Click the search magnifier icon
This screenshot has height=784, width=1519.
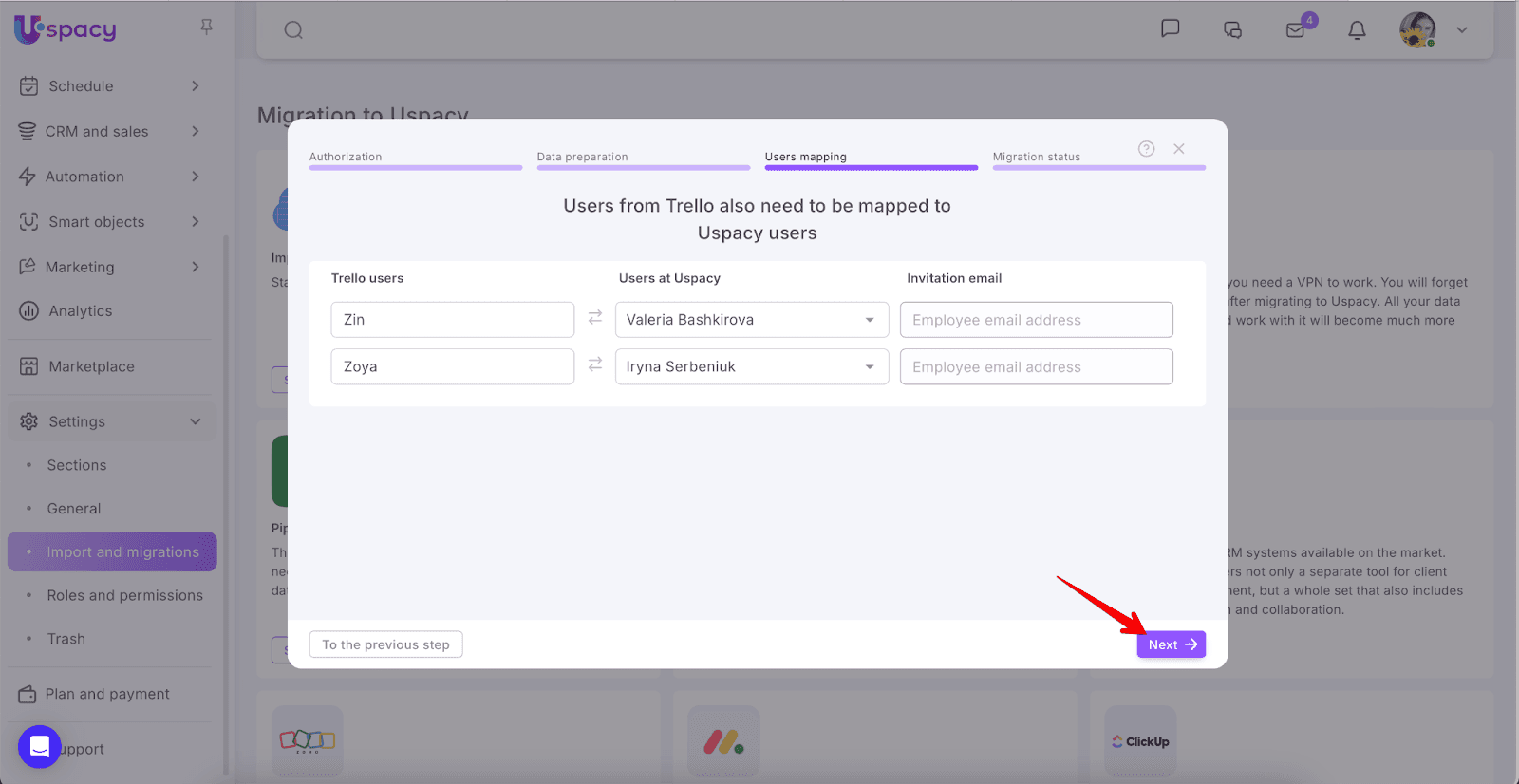293,30
